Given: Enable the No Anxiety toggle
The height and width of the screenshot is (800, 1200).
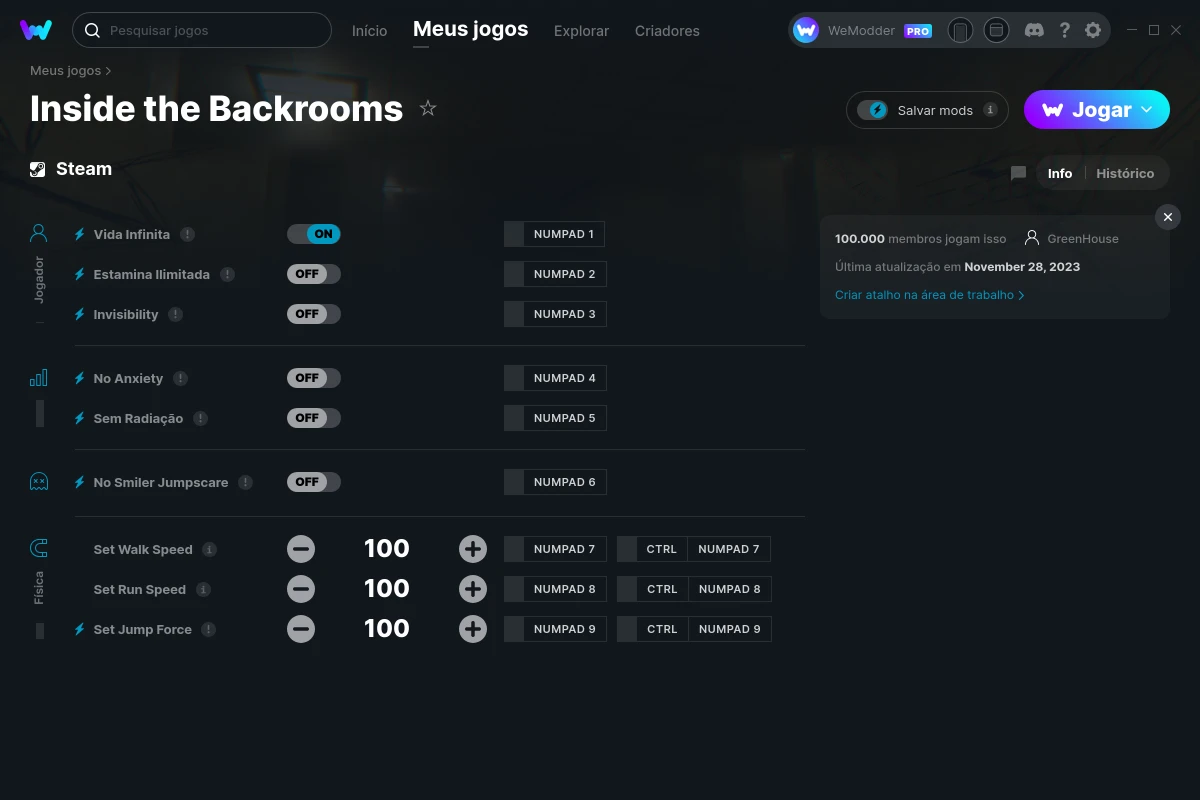Looking at the screenshot, I should (314, 378).
